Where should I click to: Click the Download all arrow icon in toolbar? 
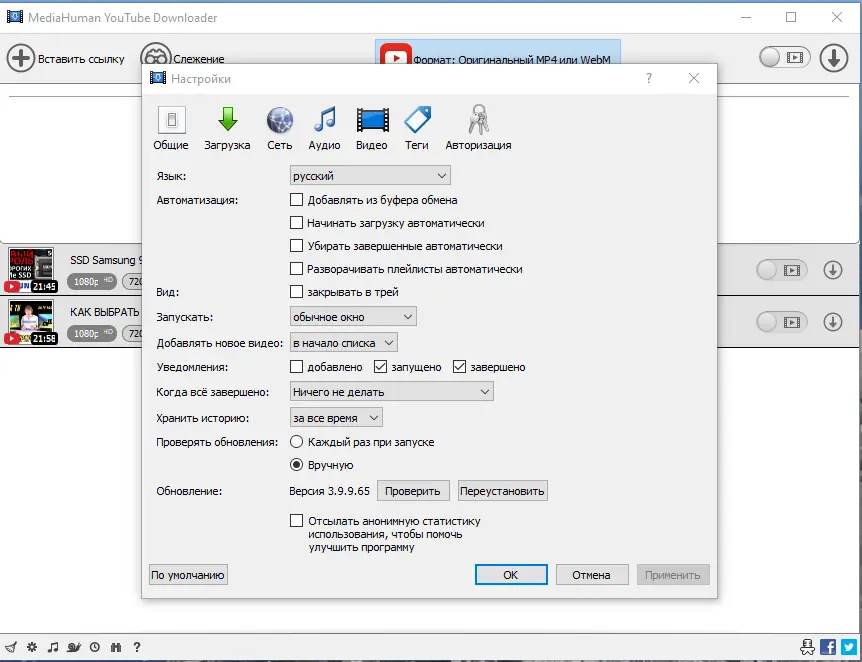pos(834,58)
